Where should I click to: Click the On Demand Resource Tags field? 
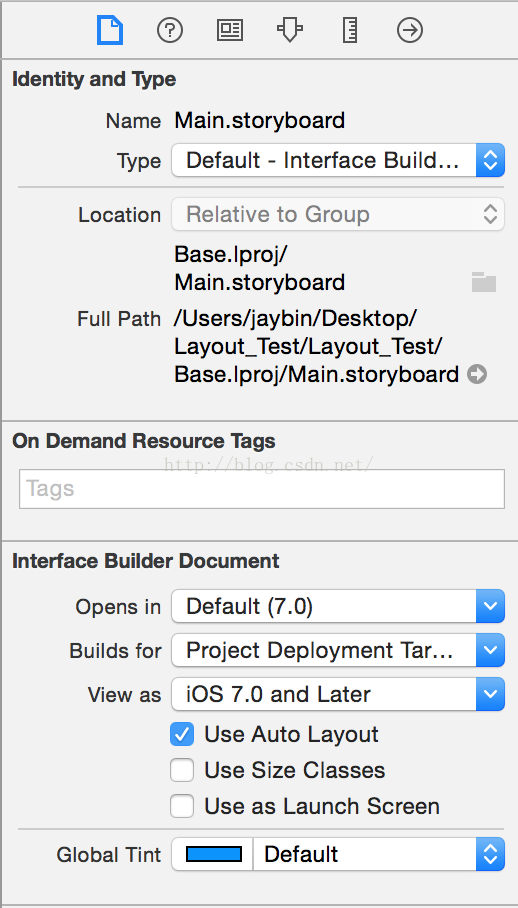[x=262, y=489]
